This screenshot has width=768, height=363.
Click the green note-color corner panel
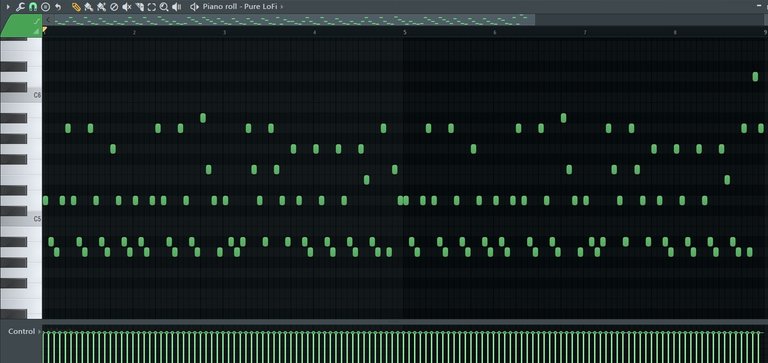21,25
